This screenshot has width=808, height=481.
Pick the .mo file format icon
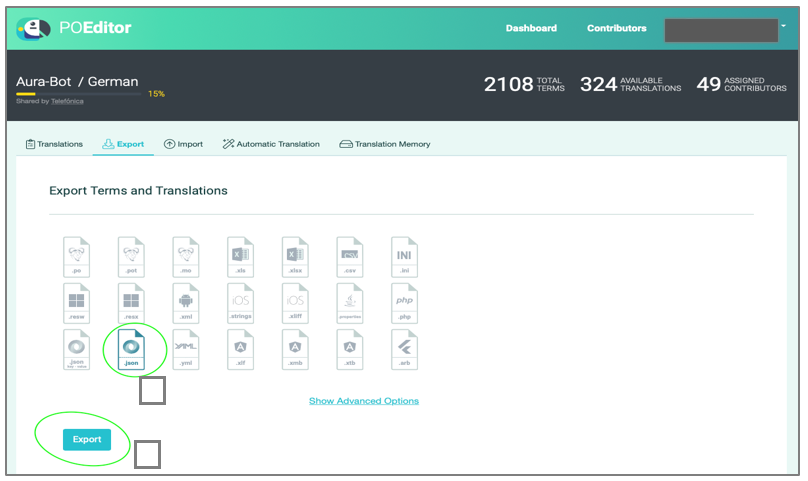click(x=186, y=257)
